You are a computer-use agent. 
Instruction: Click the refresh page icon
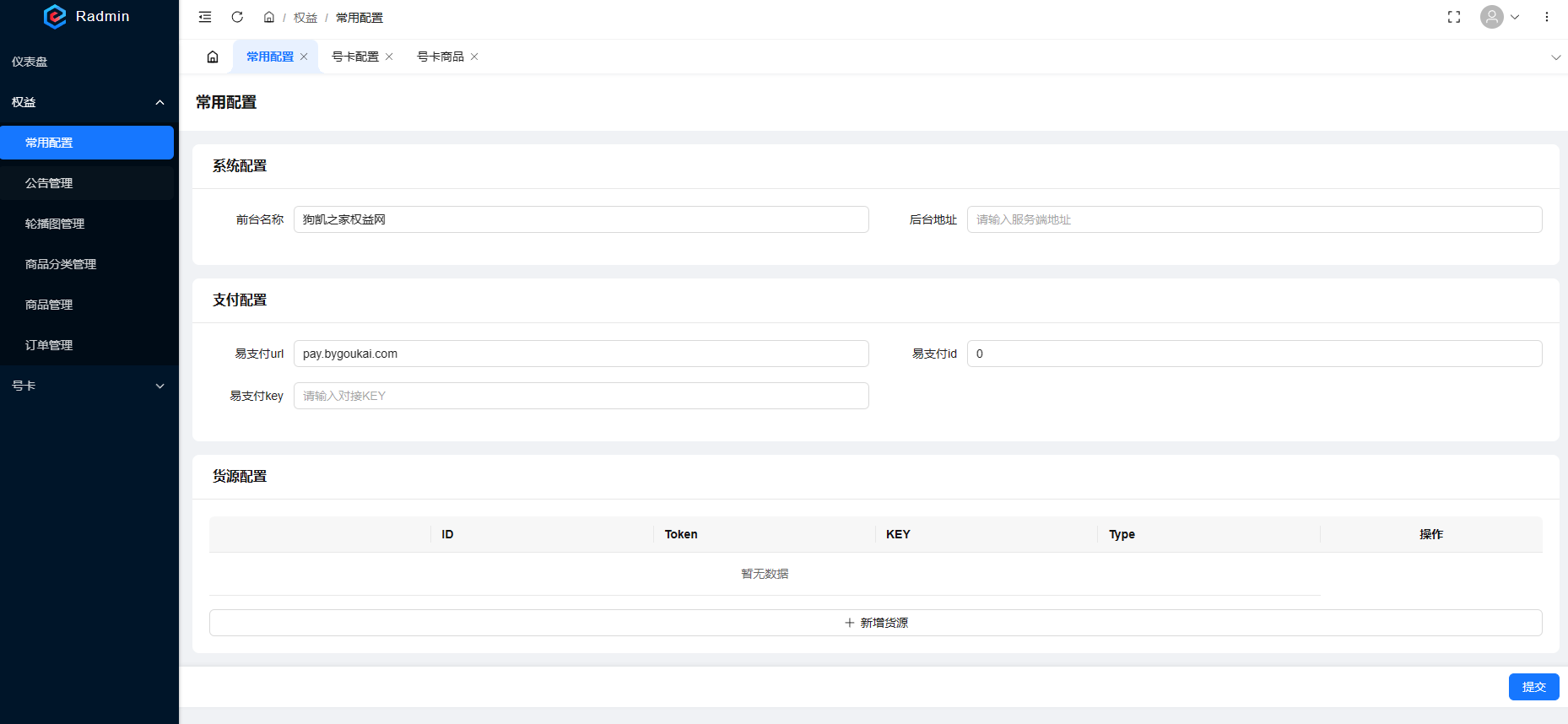pyautogui.click(x=237, y=17)
